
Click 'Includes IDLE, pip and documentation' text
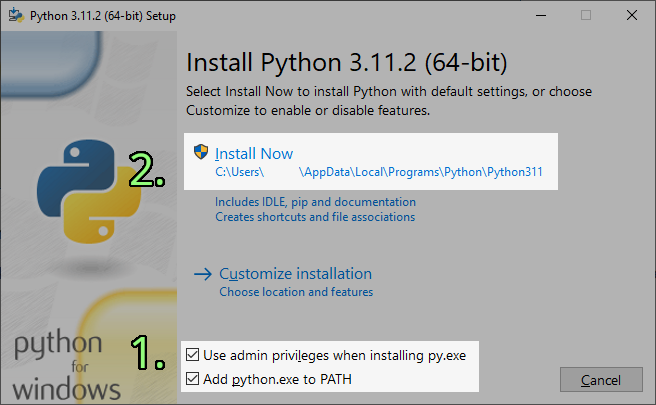tap(315, 202)
